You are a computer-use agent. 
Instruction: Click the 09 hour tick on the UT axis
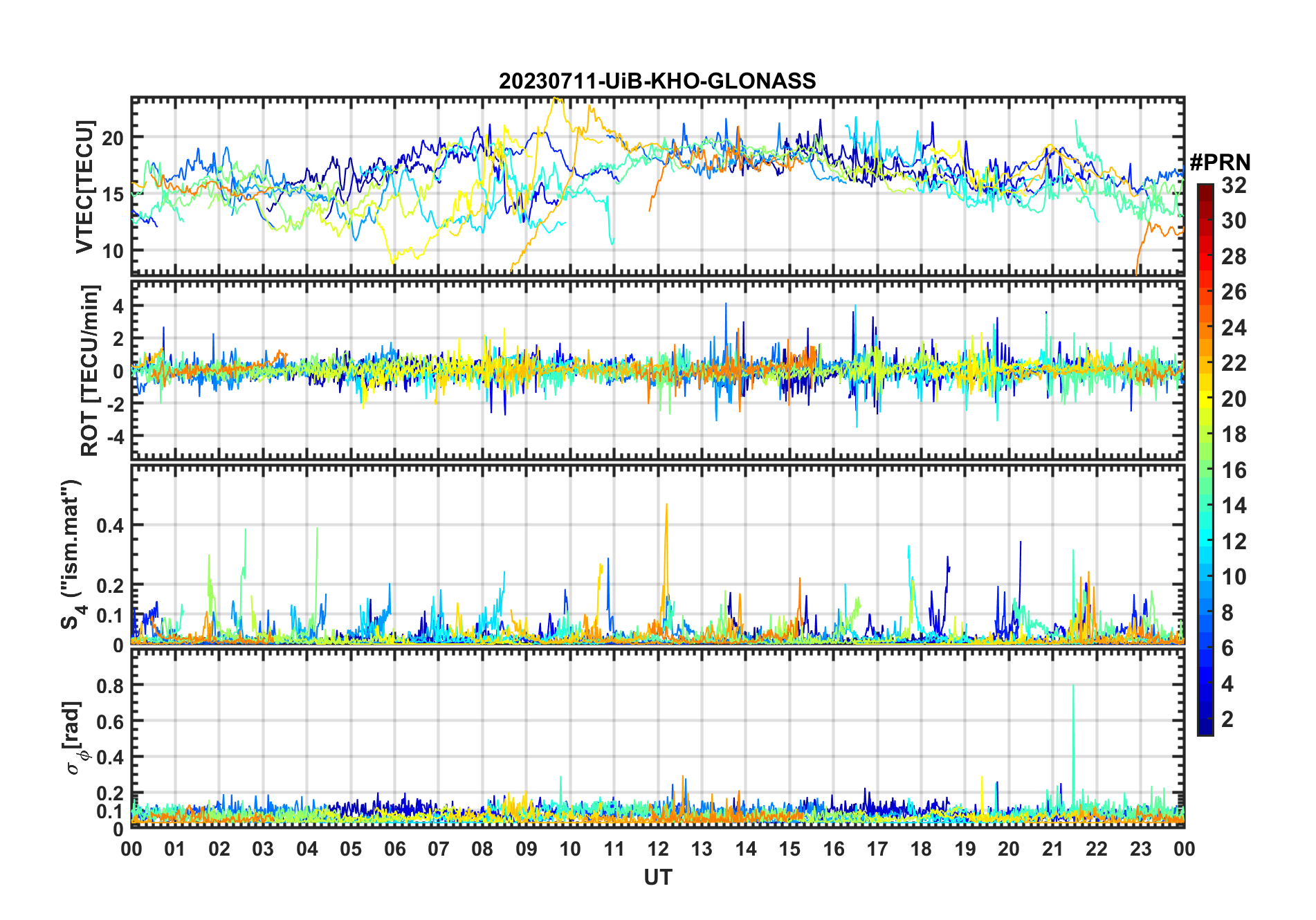point(527,849)
